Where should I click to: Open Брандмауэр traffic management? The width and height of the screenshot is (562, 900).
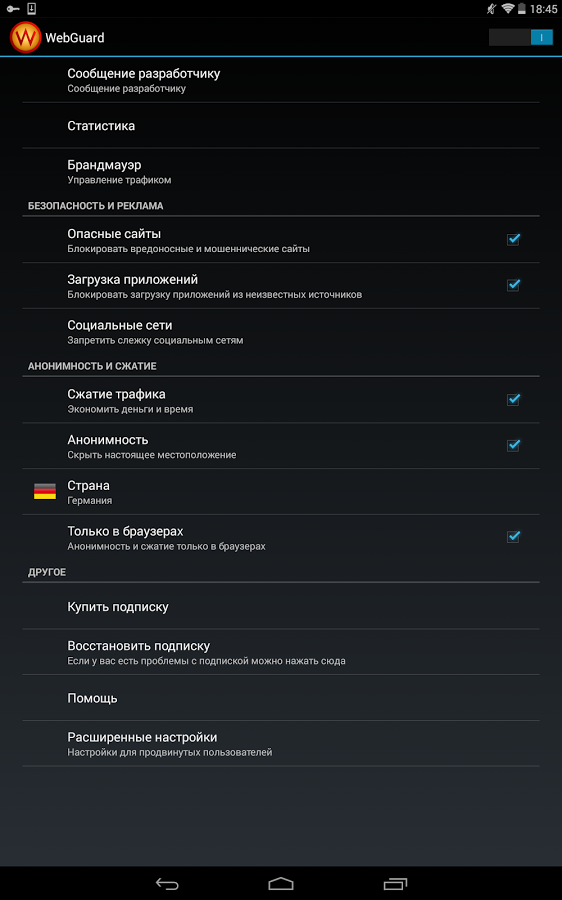pos(281,172)
